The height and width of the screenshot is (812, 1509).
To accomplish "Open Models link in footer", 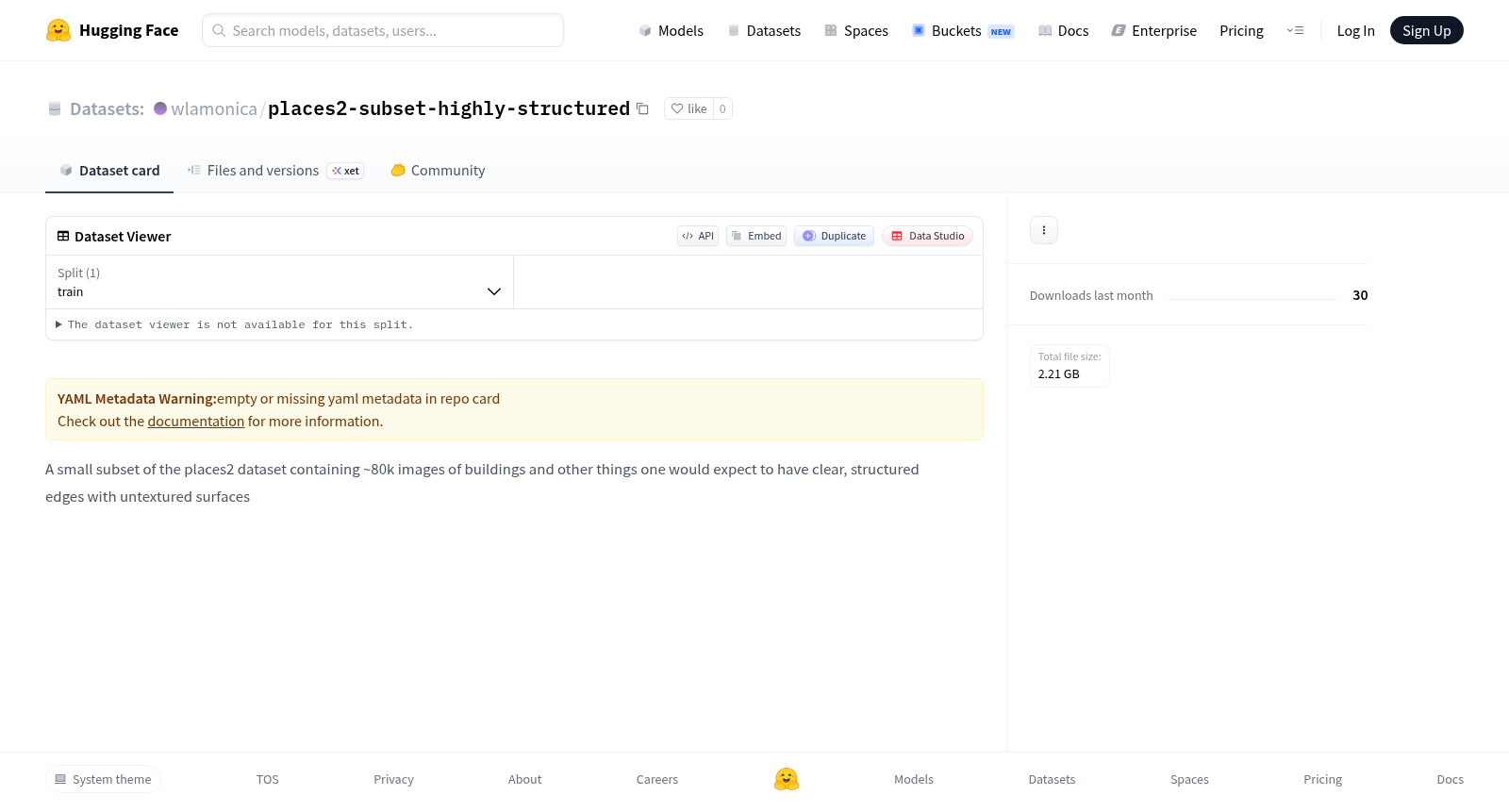I will click(914, 779).
